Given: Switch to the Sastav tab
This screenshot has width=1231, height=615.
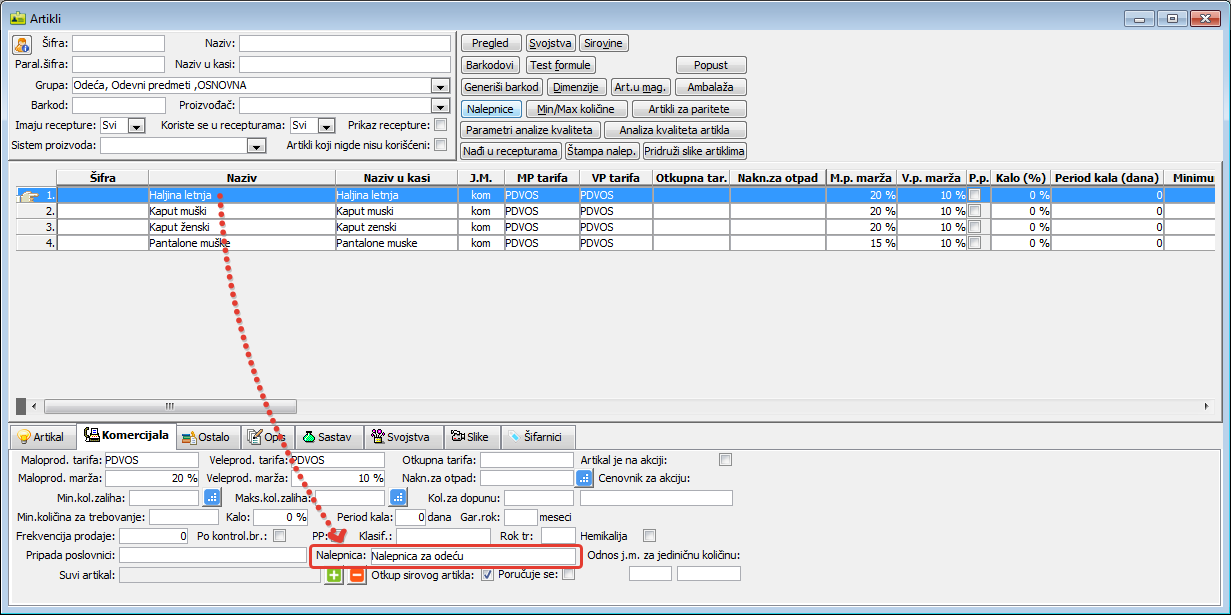Looking at the screenshot, I should [327, 437].
